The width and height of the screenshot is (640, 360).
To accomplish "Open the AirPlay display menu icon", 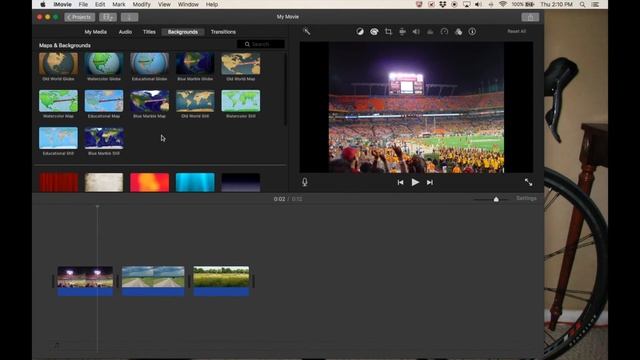I will point(467,4).
